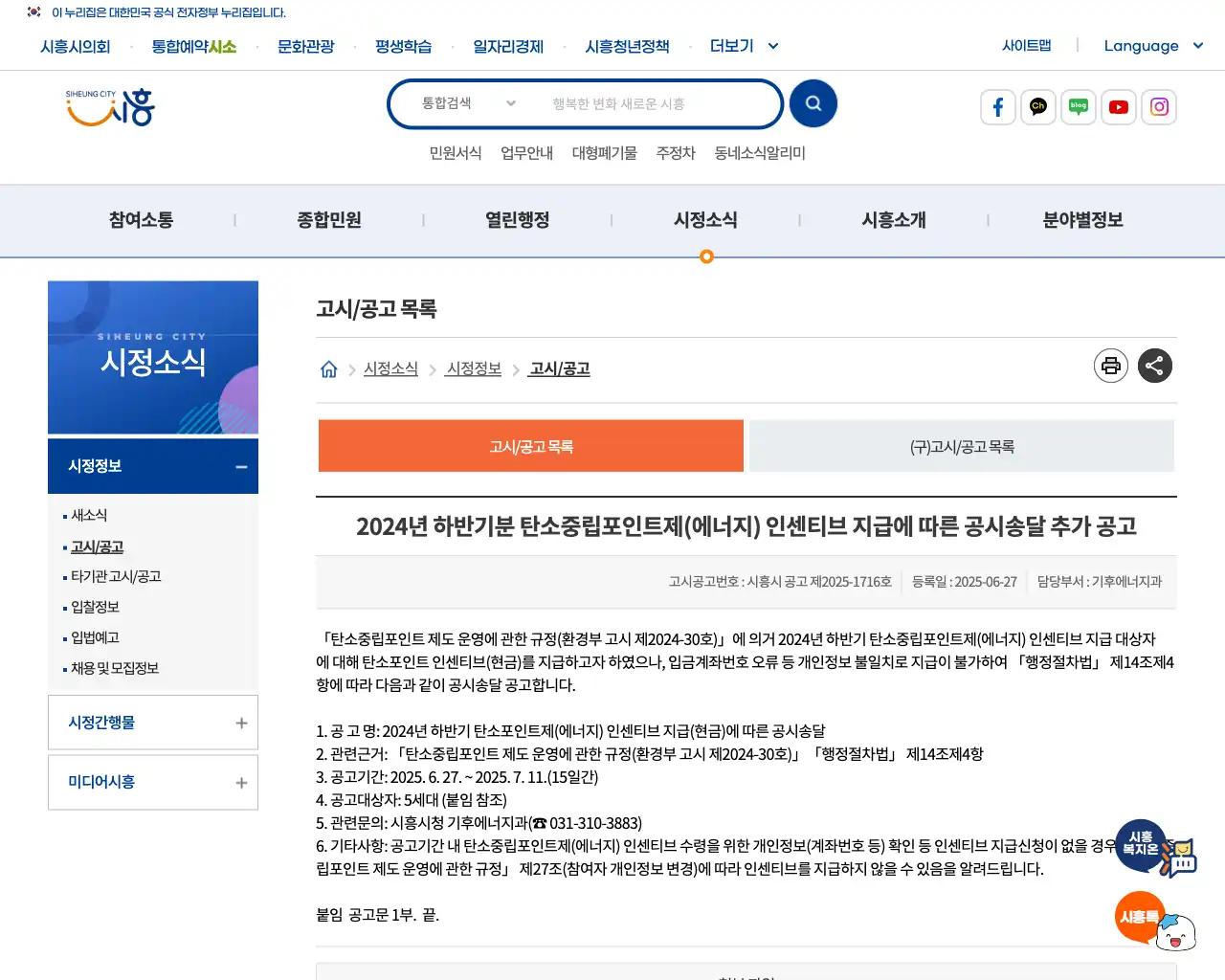Click the magnifier search button
The height and width of the screenshot is (980, 1225).
point(813,103)
